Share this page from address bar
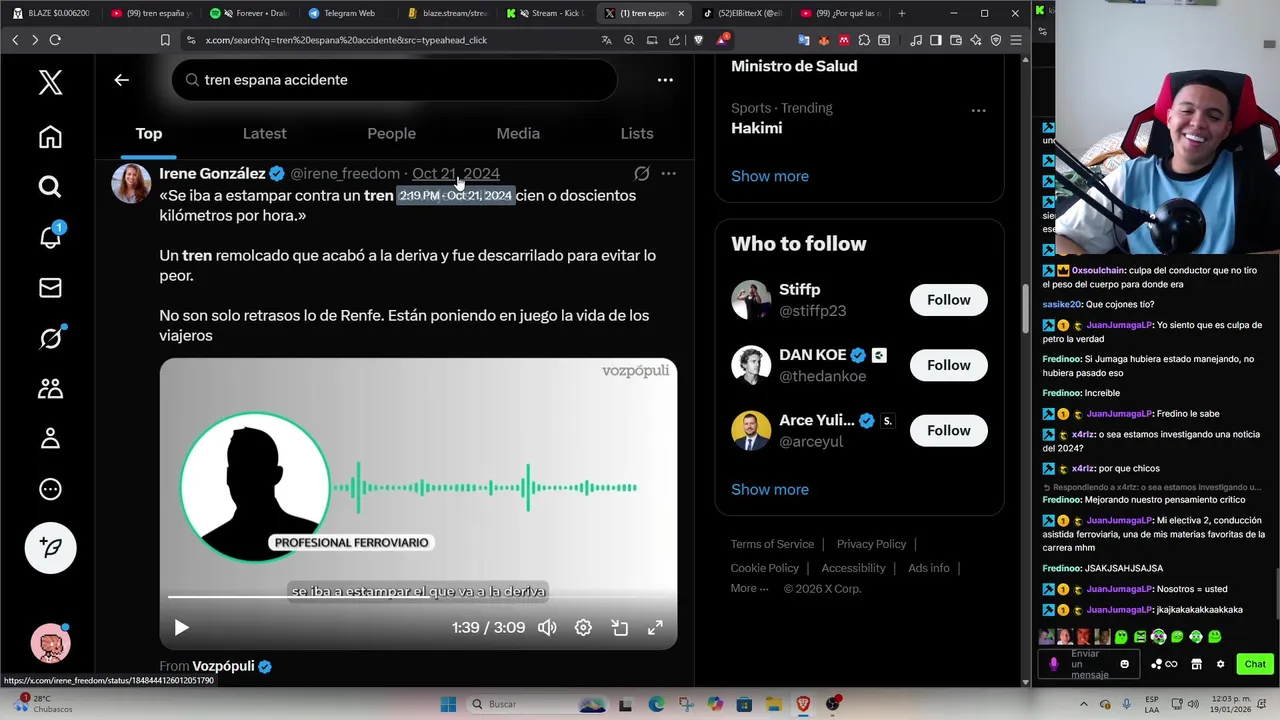Viewport: 1280px width, 720px height. coord(674,40)
